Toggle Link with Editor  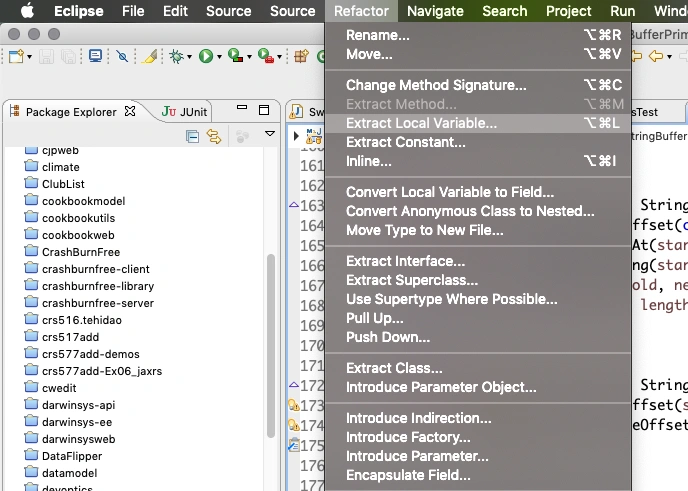pos(214,137)
